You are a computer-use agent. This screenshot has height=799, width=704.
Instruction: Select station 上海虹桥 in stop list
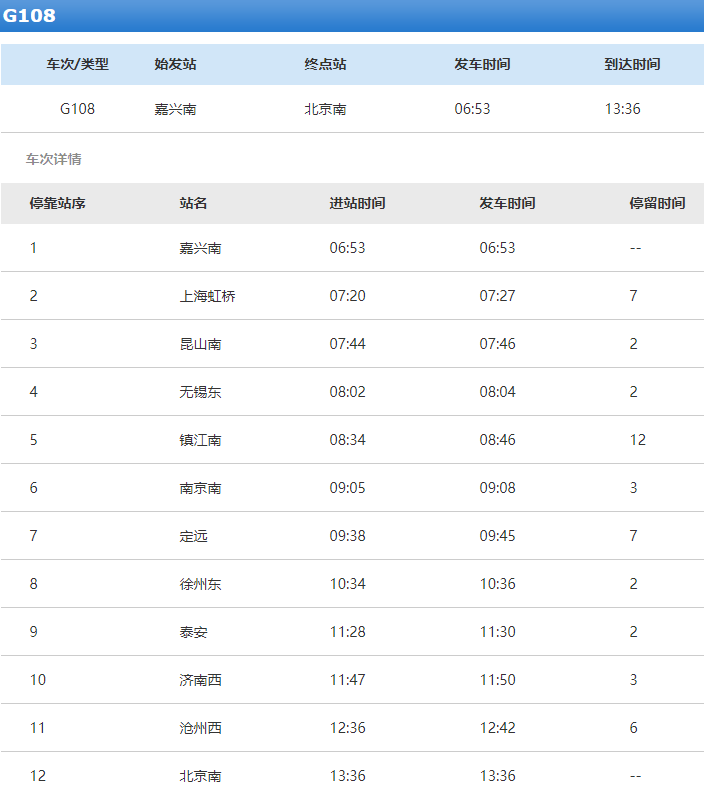point(207,296)
